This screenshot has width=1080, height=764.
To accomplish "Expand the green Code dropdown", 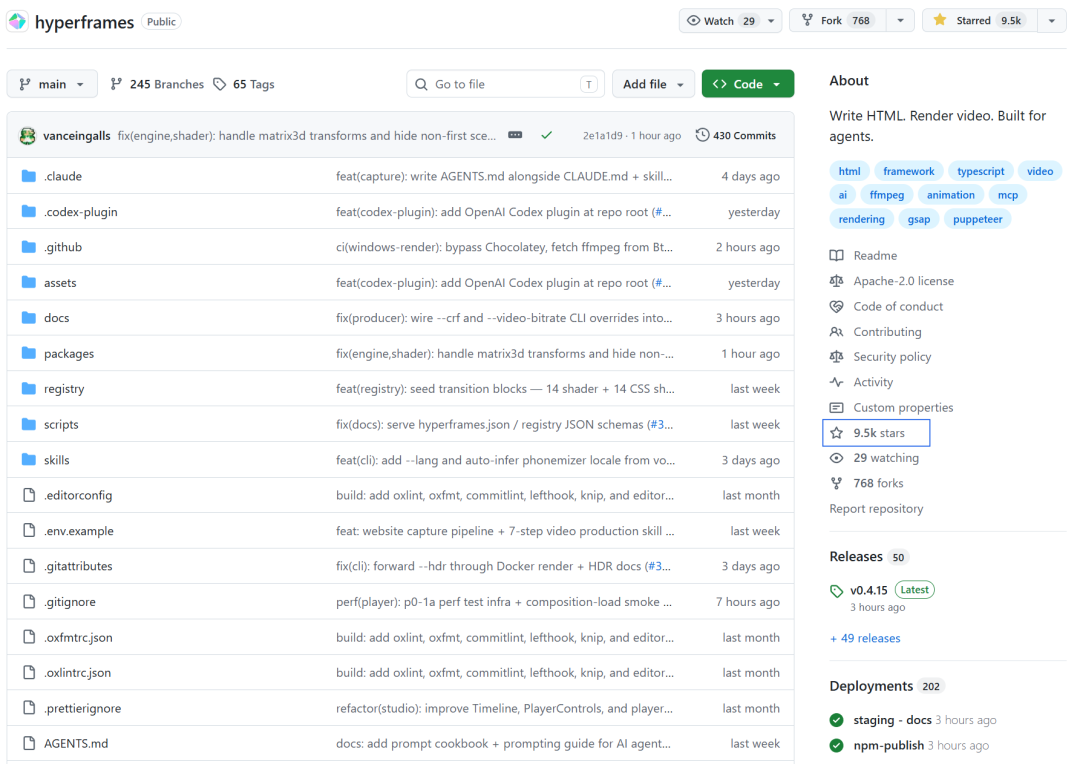I will click(747, 85).
